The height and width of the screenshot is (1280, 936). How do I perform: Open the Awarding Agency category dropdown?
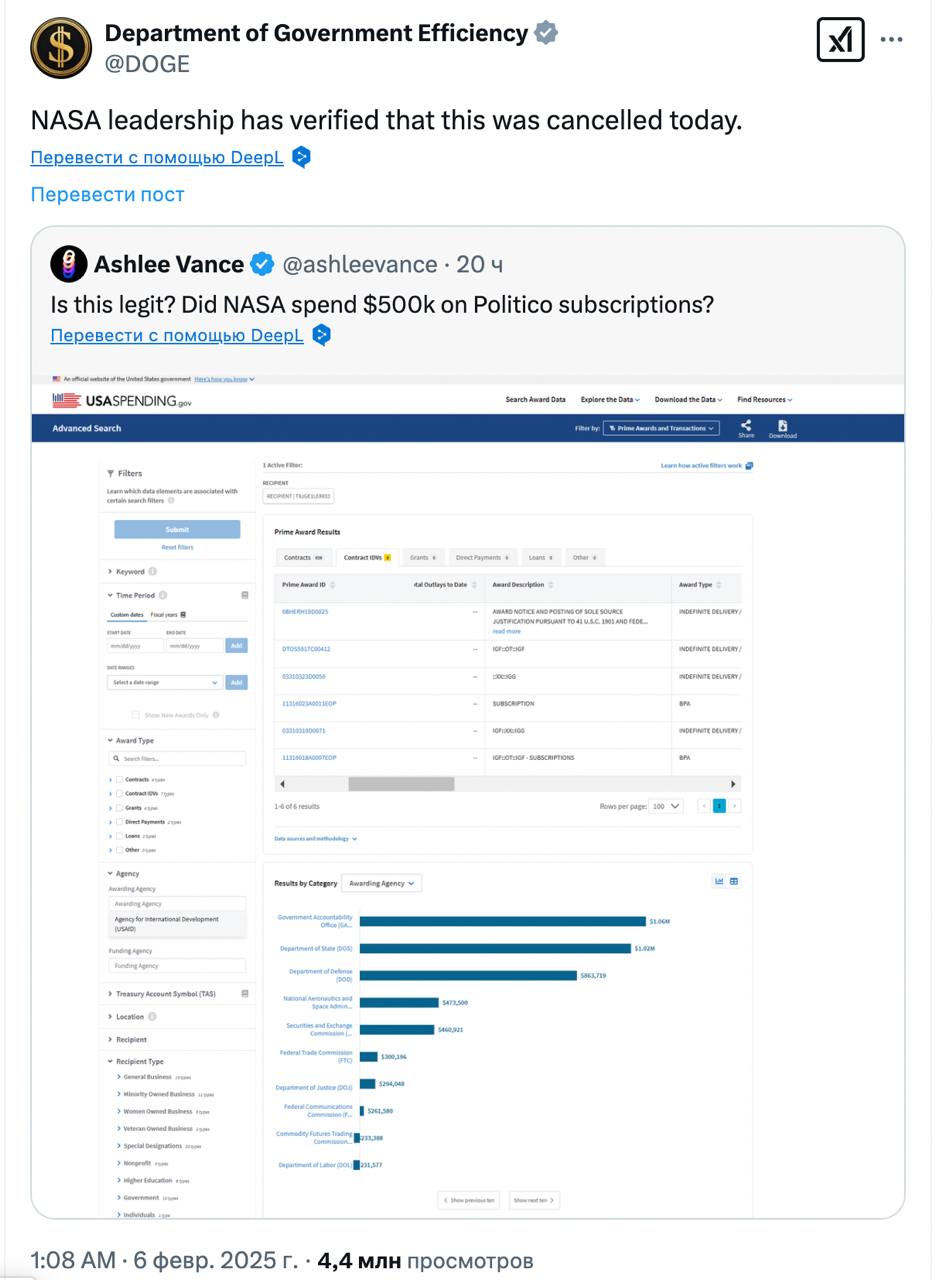click(381, 883)
